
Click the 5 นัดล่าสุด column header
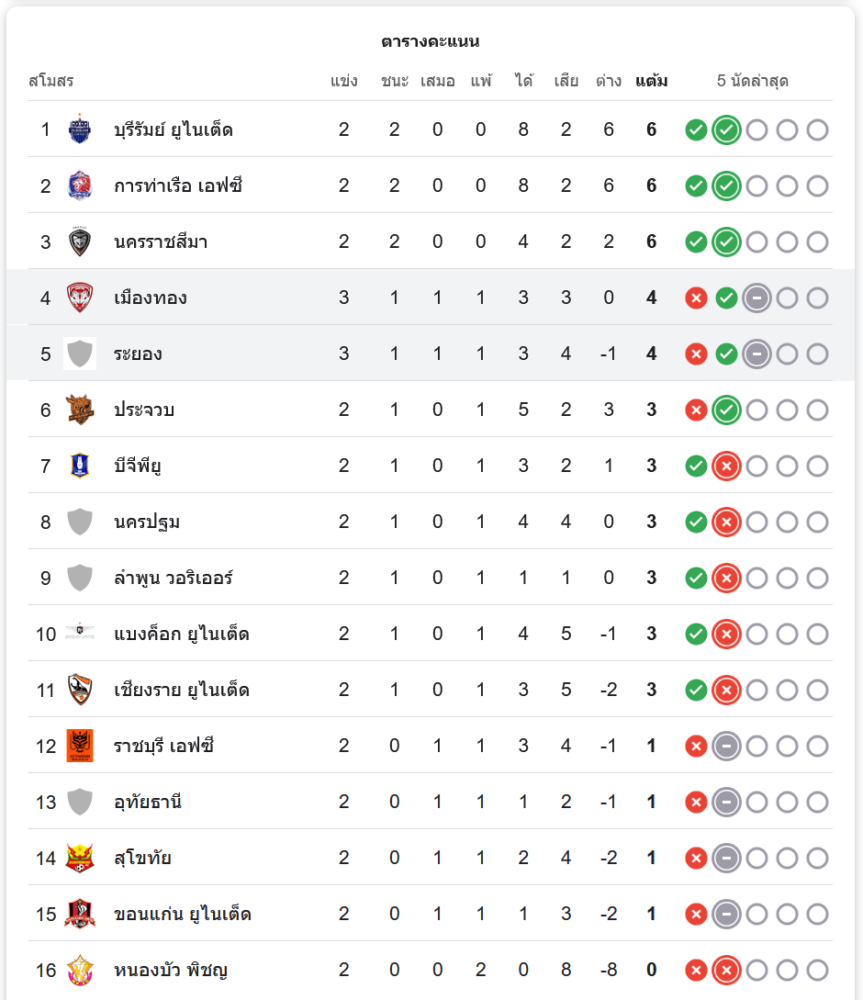(753, 81)
